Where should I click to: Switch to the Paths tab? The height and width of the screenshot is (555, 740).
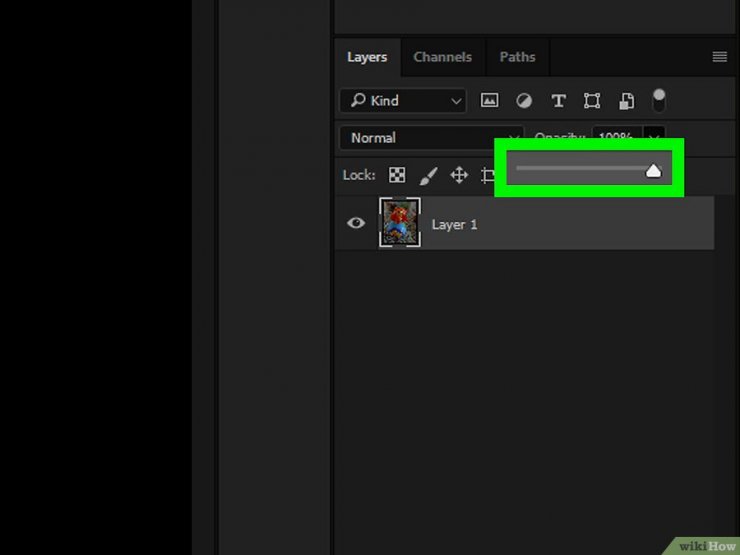click(517, 57)
